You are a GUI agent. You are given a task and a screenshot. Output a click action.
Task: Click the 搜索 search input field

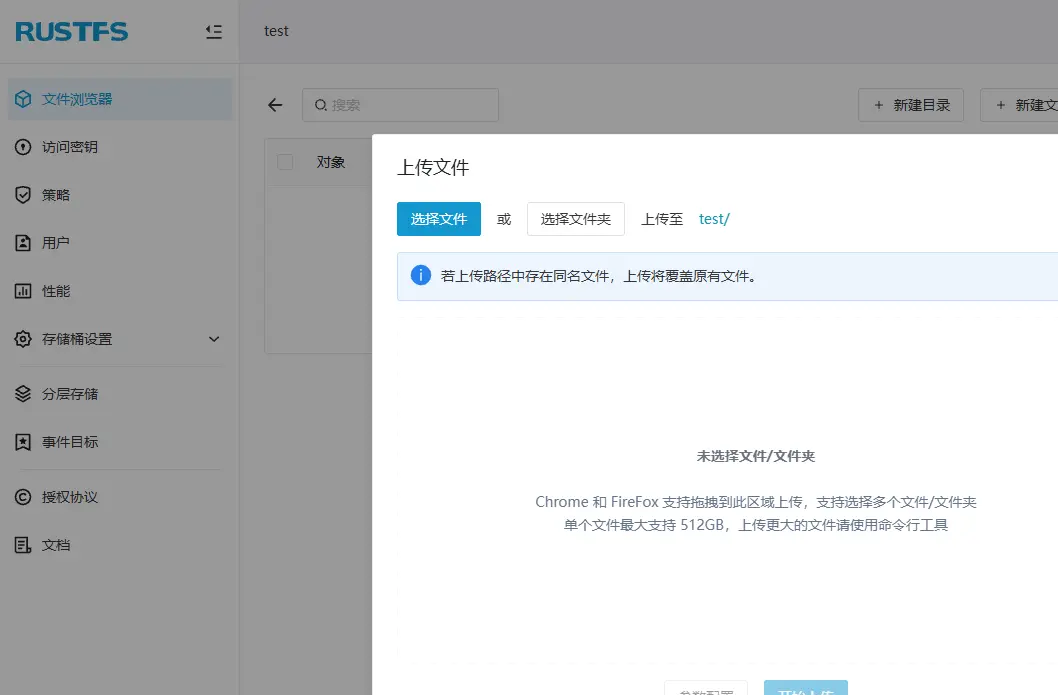tap(400, 104)
